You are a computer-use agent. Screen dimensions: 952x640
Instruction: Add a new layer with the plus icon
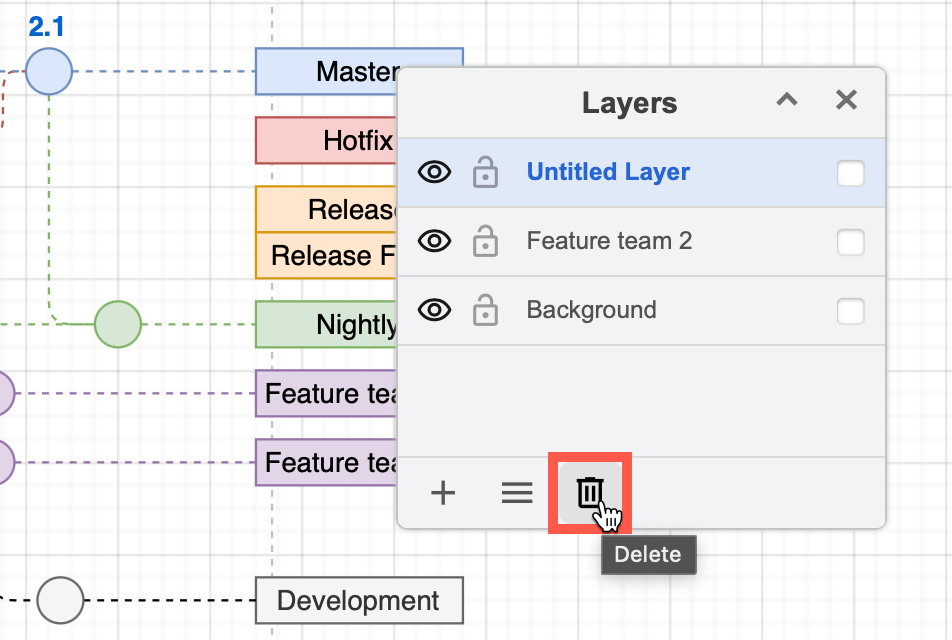tap(442, 492)
